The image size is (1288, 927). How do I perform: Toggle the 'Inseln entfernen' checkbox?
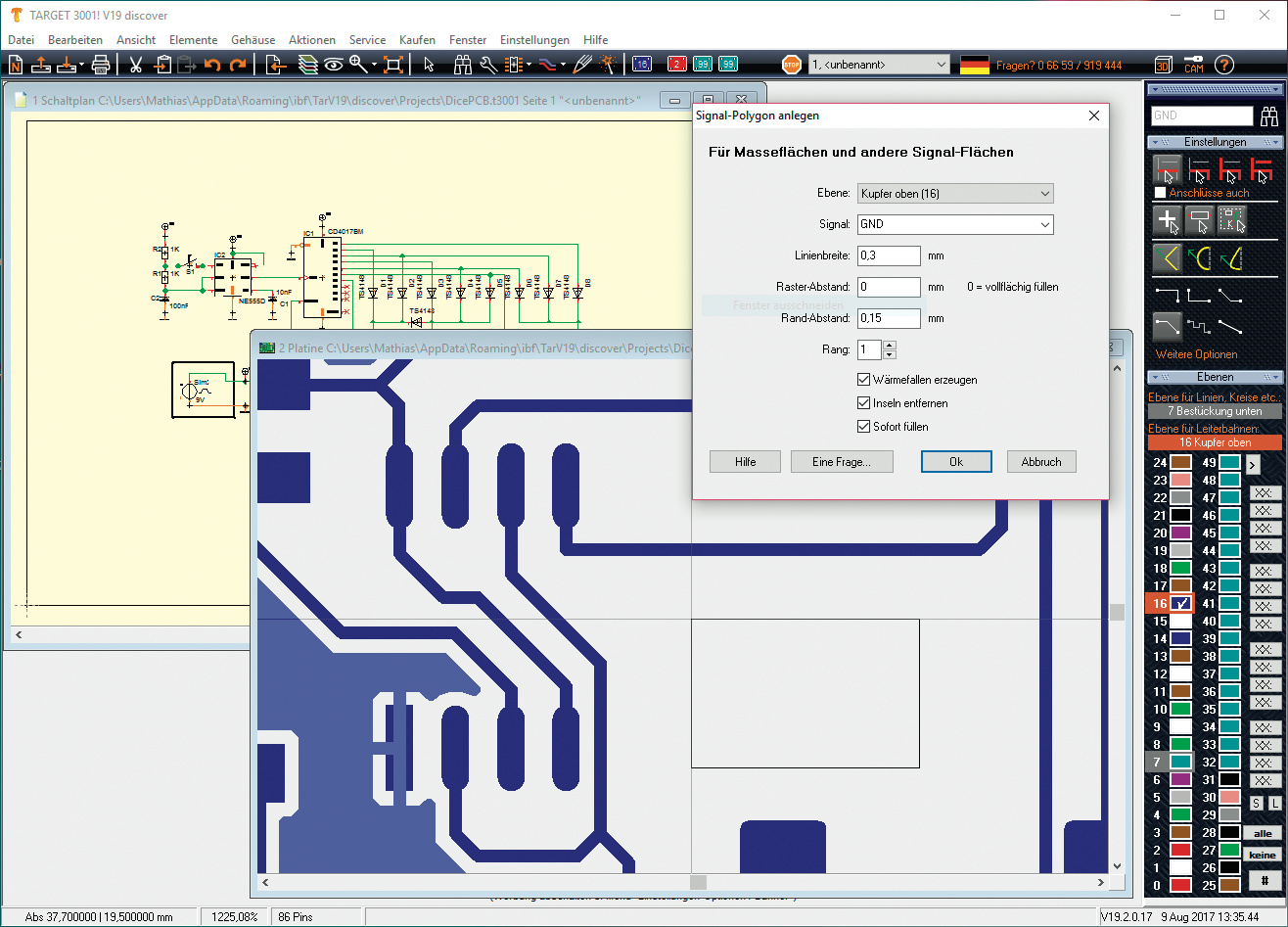click(x=863, y=403)
